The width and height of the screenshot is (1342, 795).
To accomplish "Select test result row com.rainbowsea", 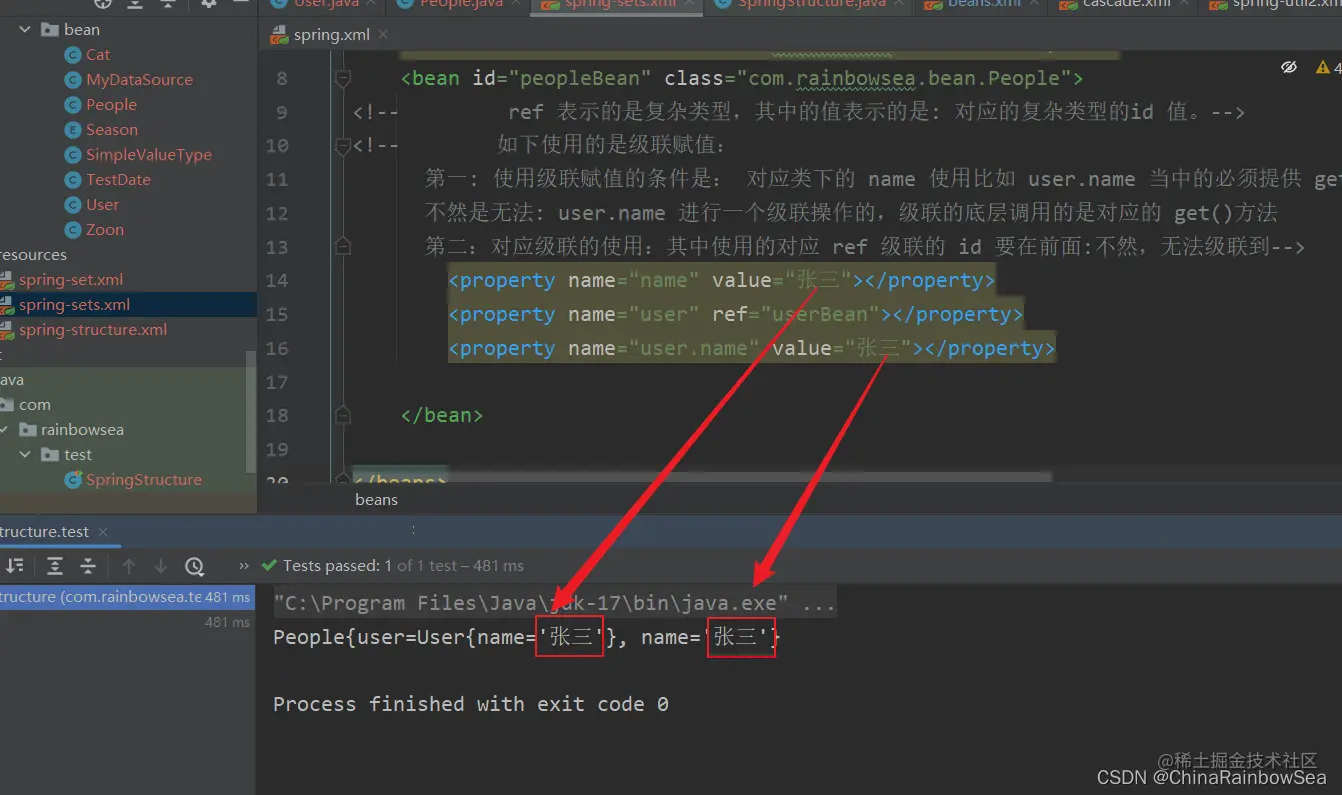I will (125, 597).
